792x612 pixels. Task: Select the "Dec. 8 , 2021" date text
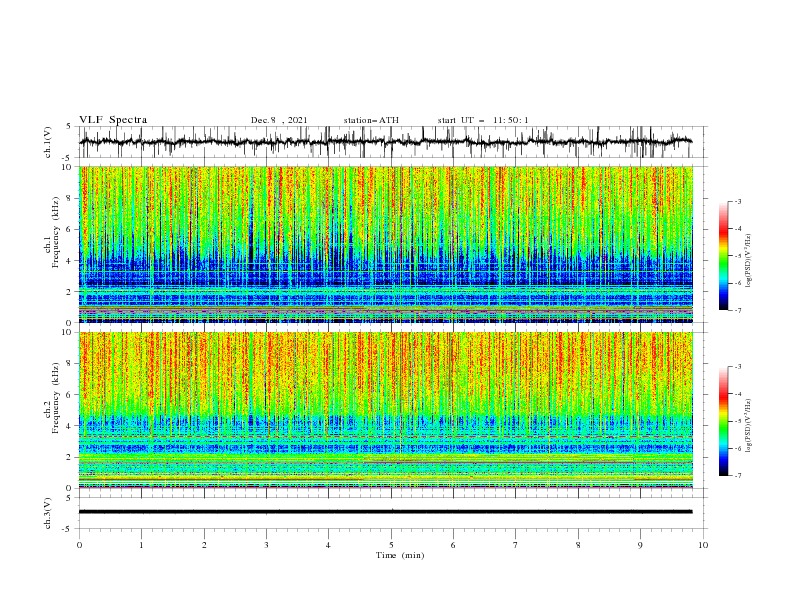279,120
